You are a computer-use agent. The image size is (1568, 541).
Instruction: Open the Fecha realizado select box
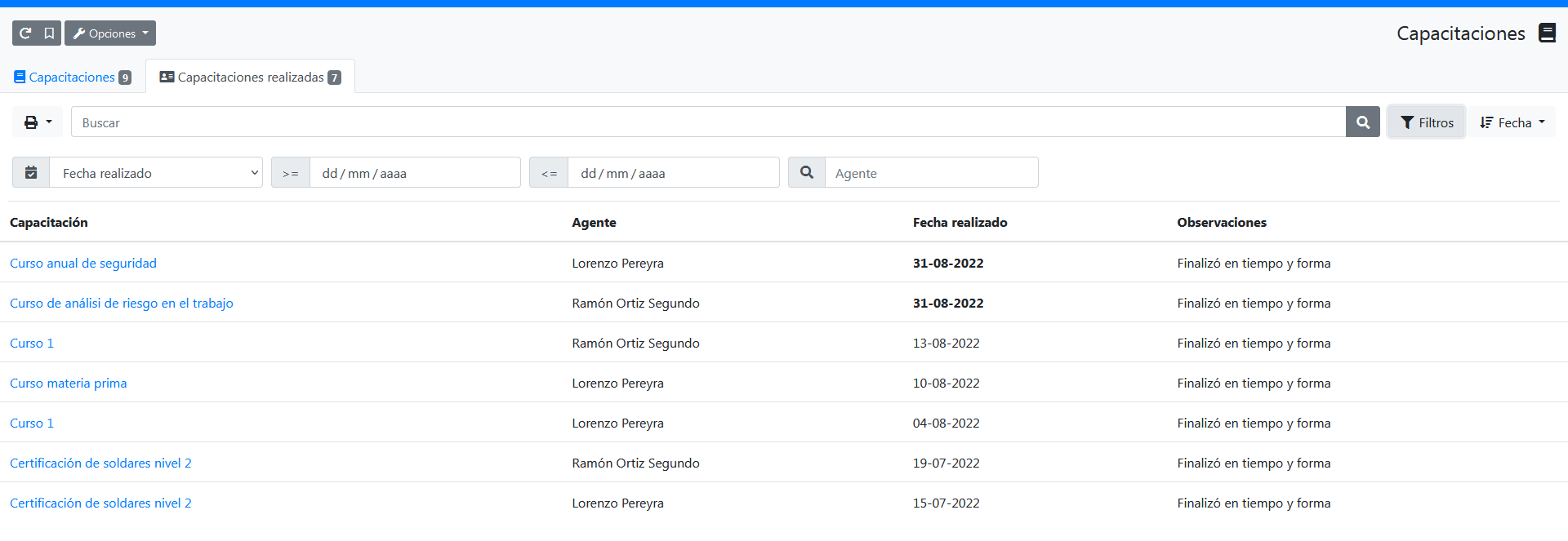click(156, 173)
